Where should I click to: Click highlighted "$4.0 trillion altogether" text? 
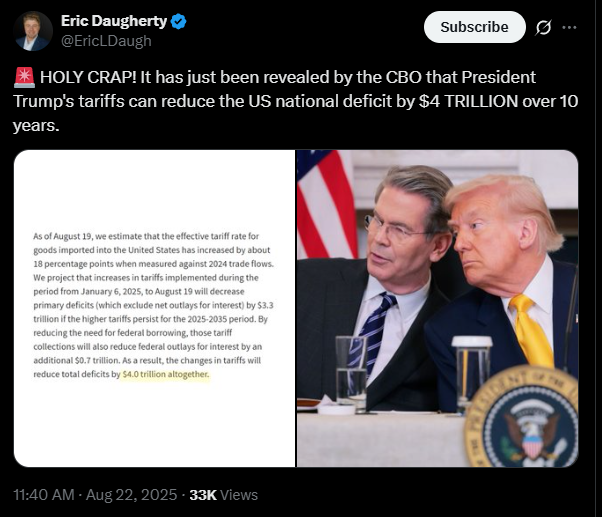(x=165, y=374)
